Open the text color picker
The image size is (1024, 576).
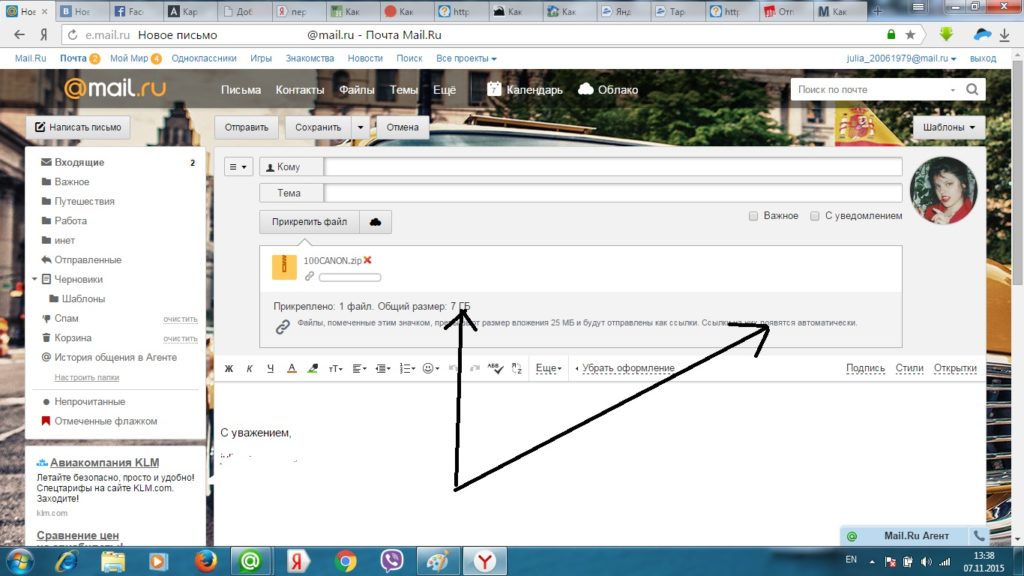(291, 368)
